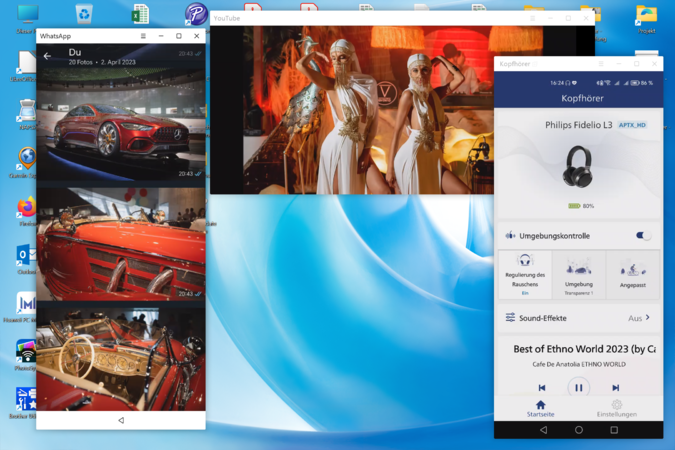Open the globe map desktop shortcut
675x450 pixels.
pyautogui.click(x=27, y=158)
